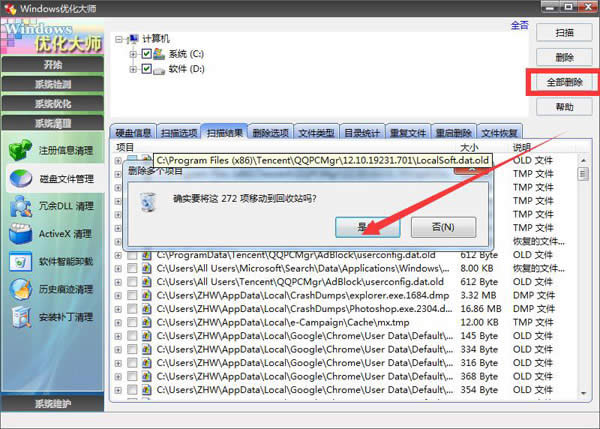Click the recycle bin icon in delete dialog
The image size is (600, 429).
(148, 202)
